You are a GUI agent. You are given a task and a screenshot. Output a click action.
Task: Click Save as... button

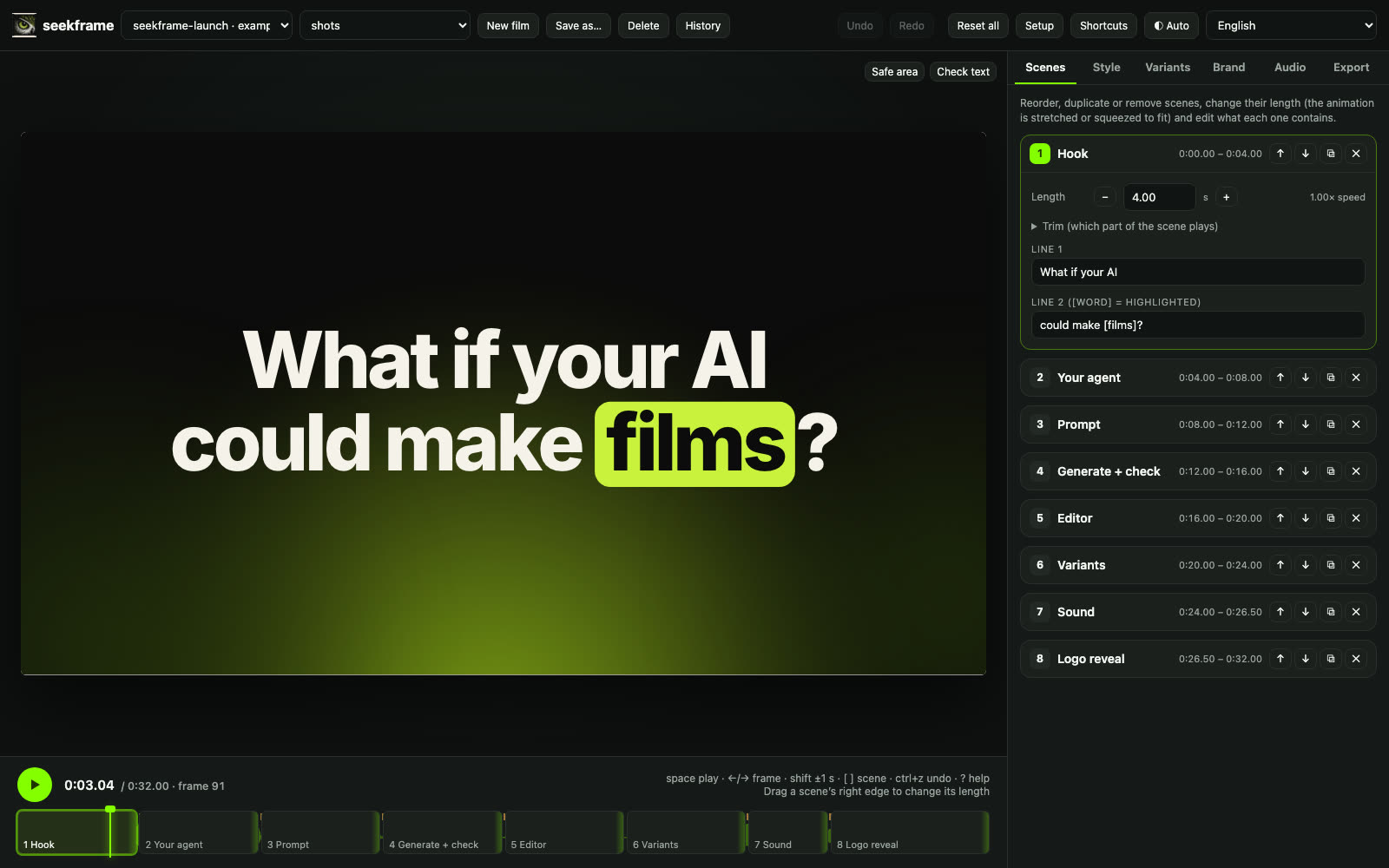[x=578, y=25]
